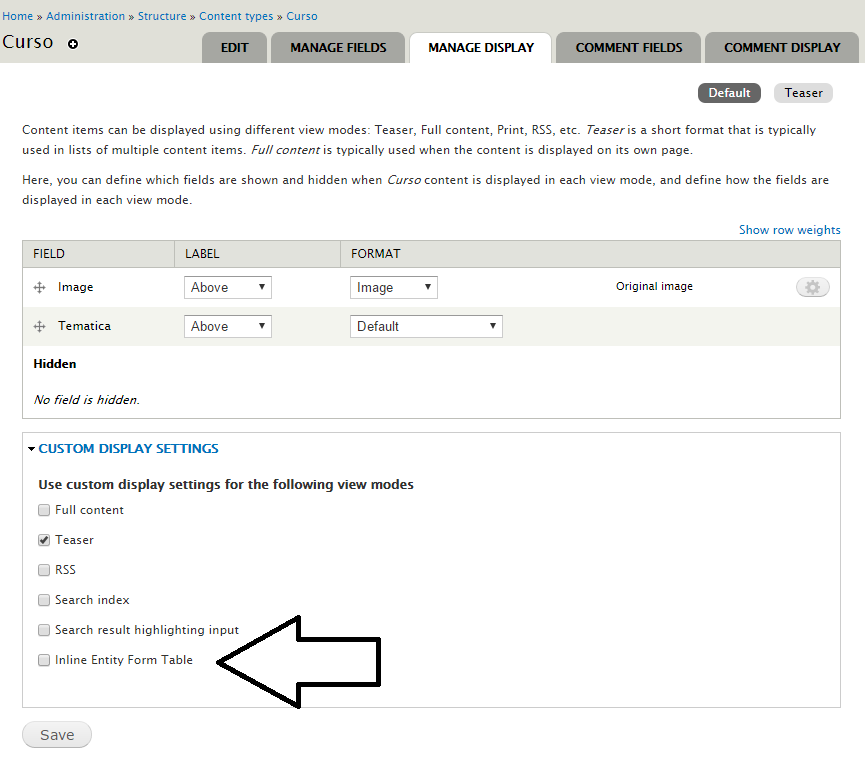The width and height of the screenshot is (865, 775).
Task: Open the Tematica label dropdown
Action: coord(228,326)
